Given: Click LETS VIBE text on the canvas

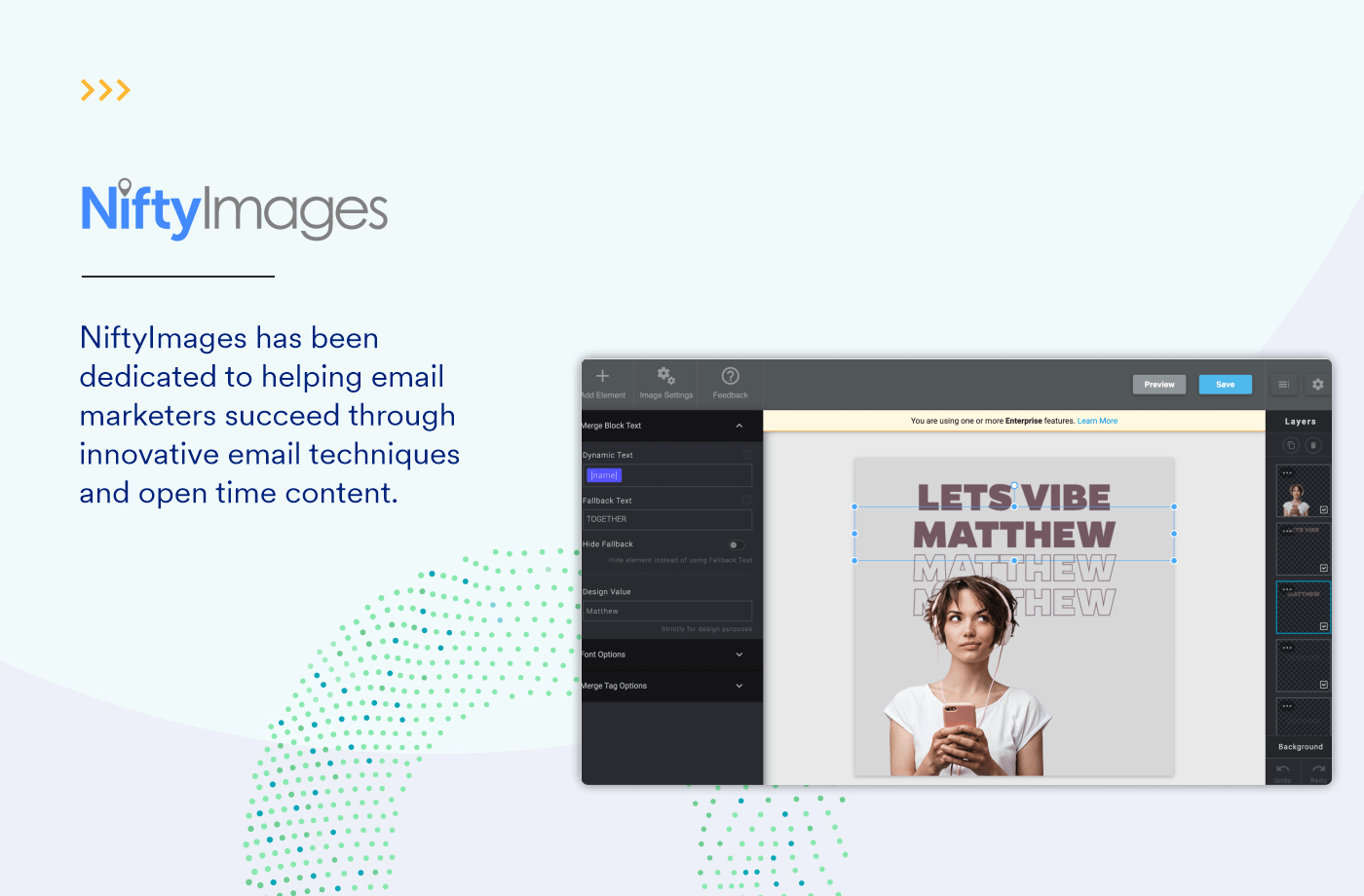Looking at the screenshot, I should pyautogui.click(x=1014, y=497).
